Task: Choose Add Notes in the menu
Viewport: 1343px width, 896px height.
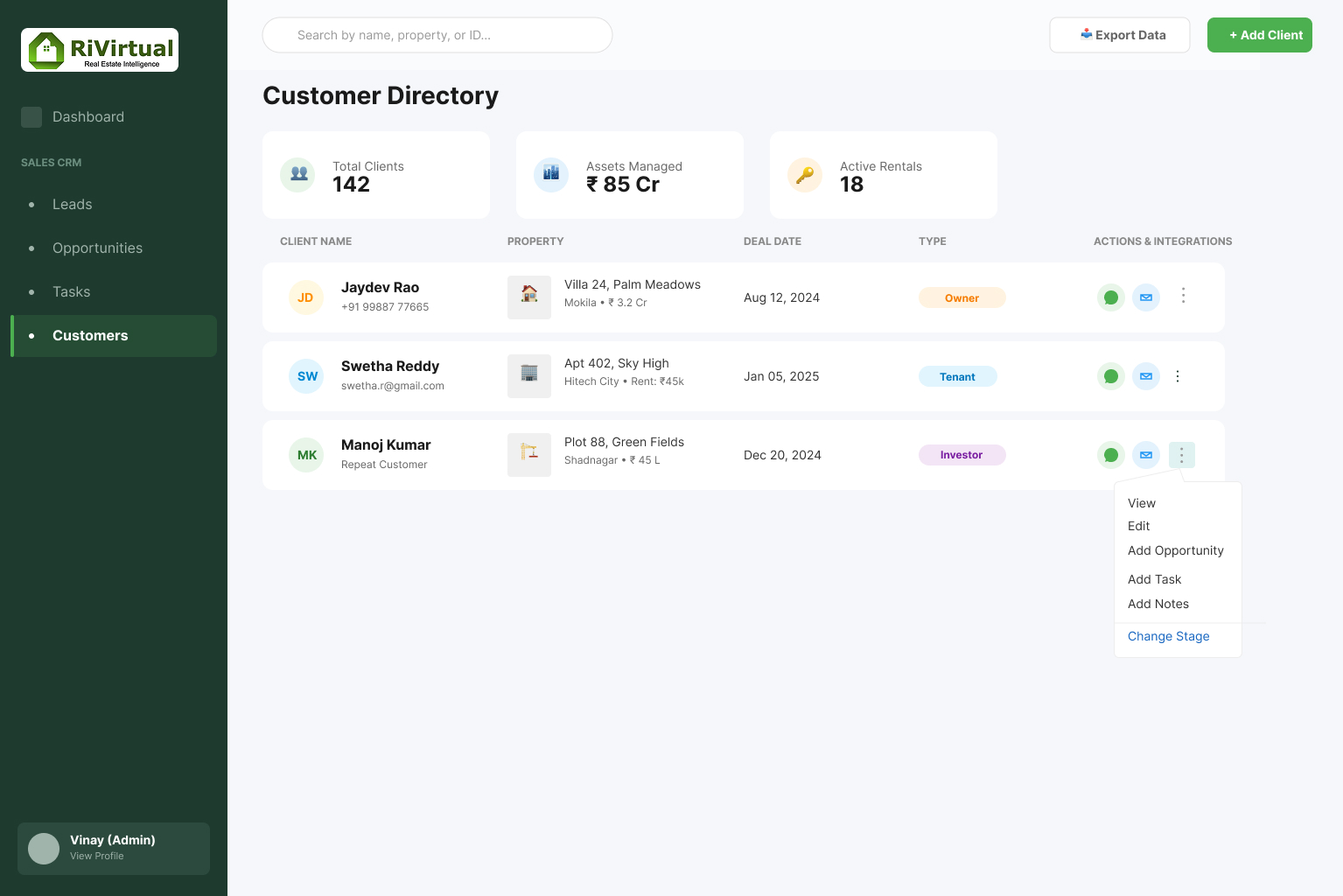Action: tap(1158, 604)
